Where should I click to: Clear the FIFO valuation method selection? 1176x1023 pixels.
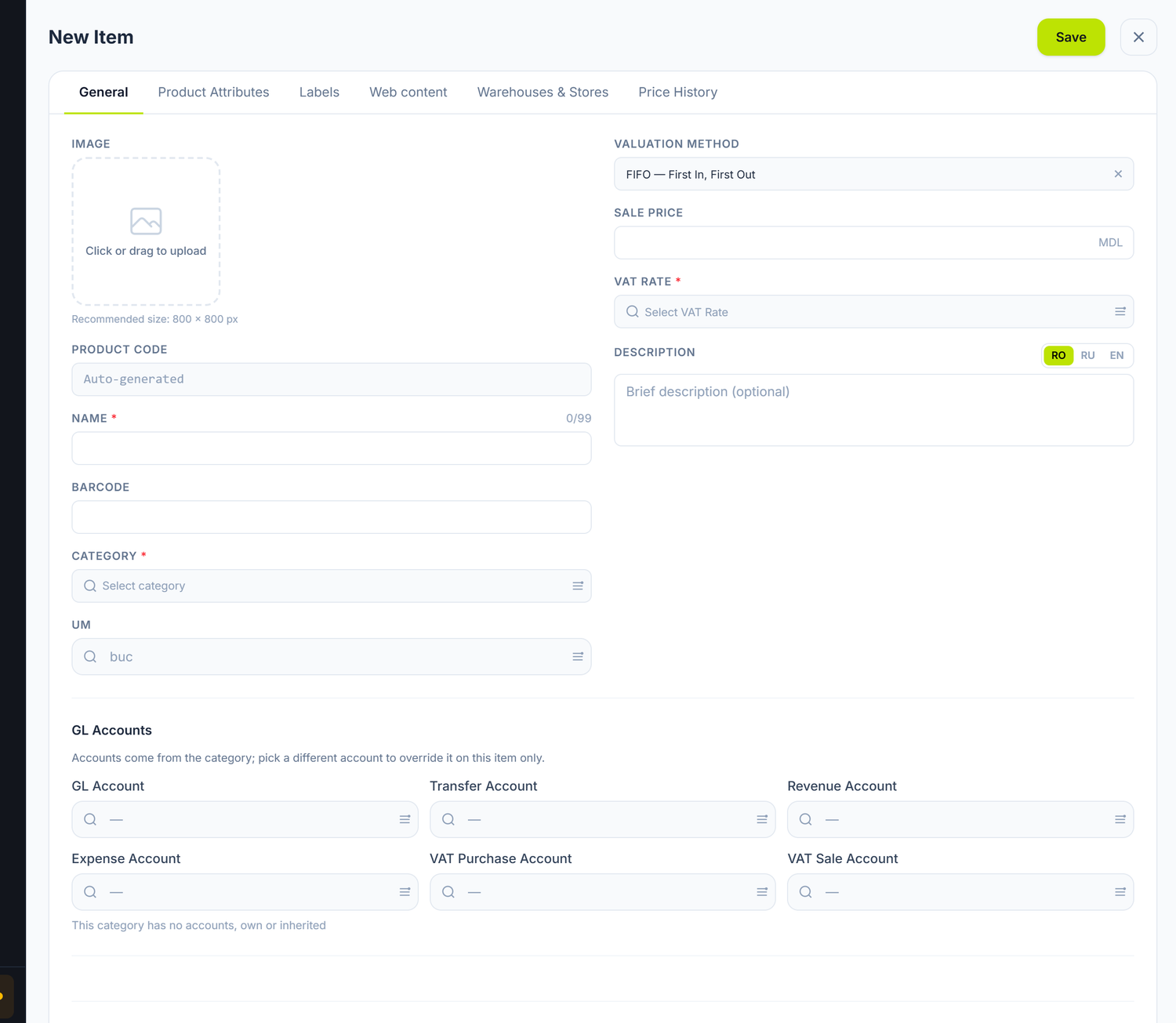tap(1118, 174)
